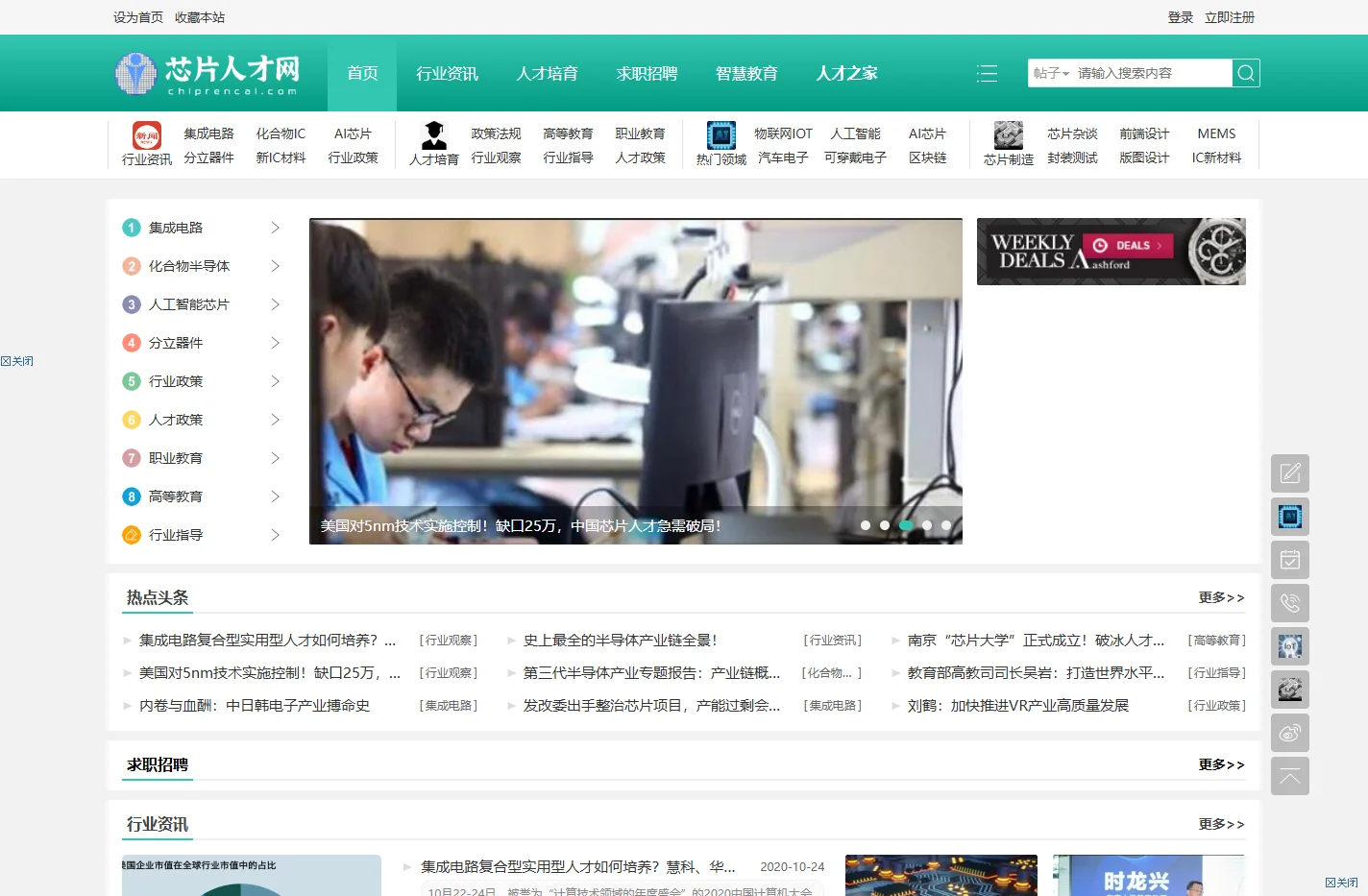Image resolution: width=1368 pixels, height=896 pixels.
Task: Open headline 南京"芯片大学"正式成立
Action: pyautogui.click(x=1036, y=640)
